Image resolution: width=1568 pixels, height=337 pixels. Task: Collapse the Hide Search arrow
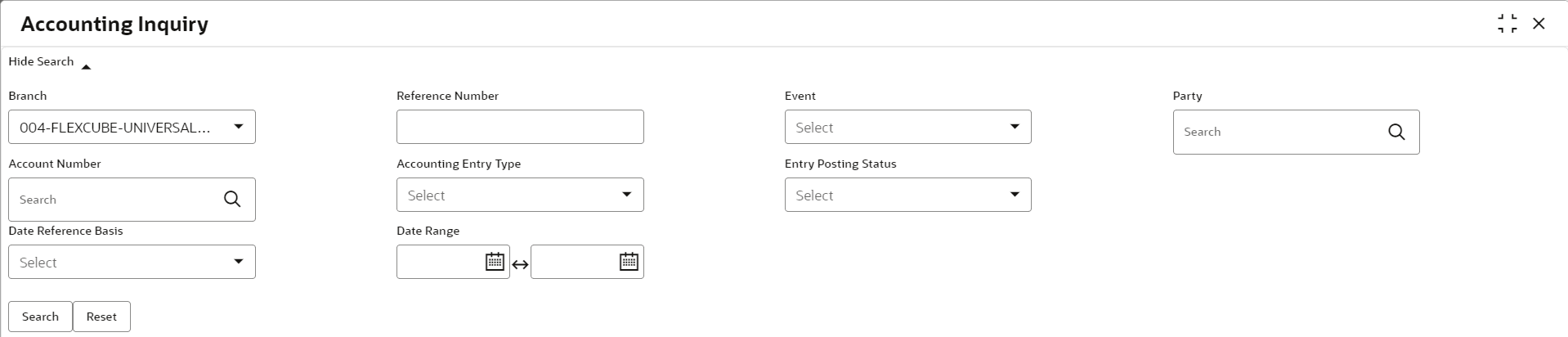(x=86, y=67)
